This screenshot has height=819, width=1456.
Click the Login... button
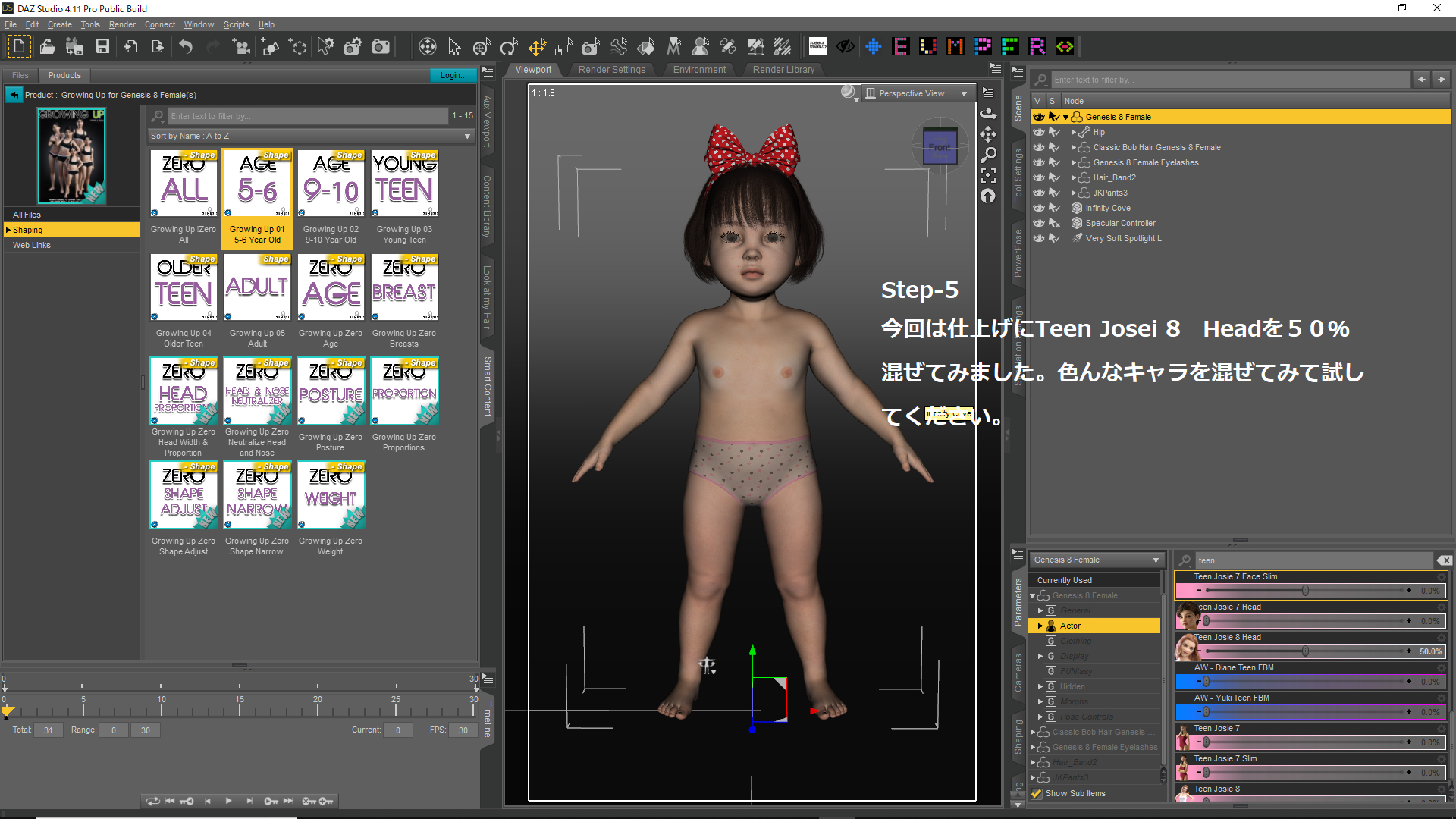point(453,75)
